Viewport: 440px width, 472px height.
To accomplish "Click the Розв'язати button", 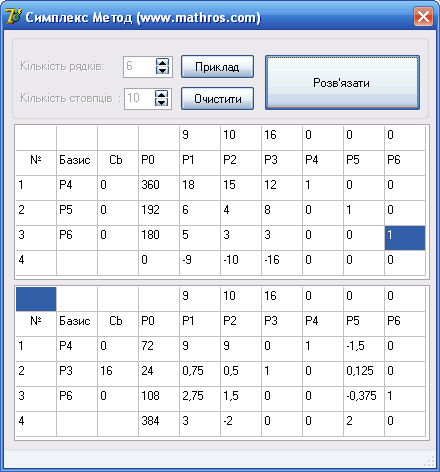I will (342, 82).
